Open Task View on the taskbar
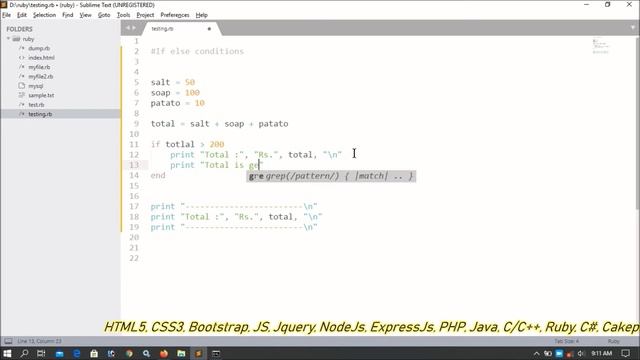 pyautogui.click(x=41, y=353)
